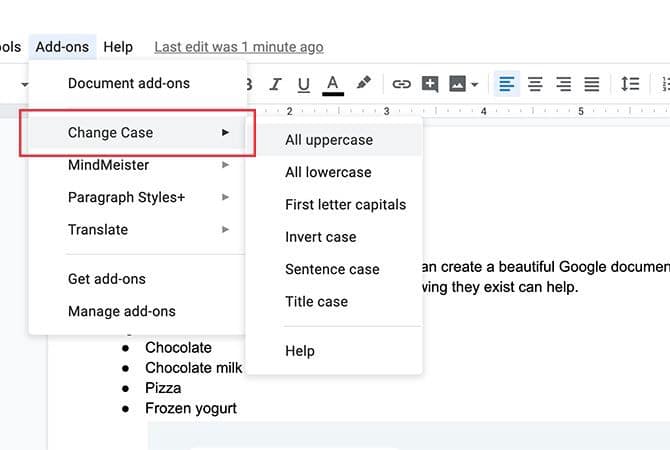This screenshot has width=670, height=450.
Task: Justify text alignment
Action: [x=592, y=84]
